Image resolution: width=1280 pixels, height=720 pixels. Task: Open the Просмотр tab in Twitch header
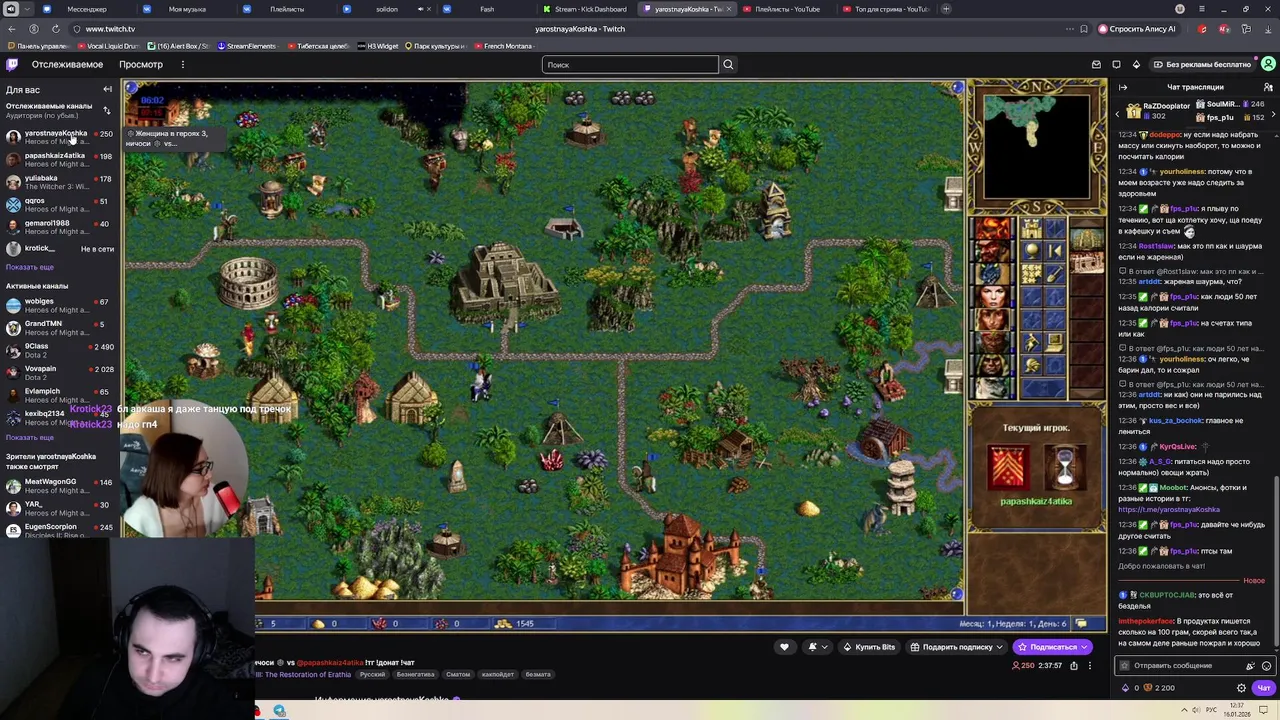point(141,64)
